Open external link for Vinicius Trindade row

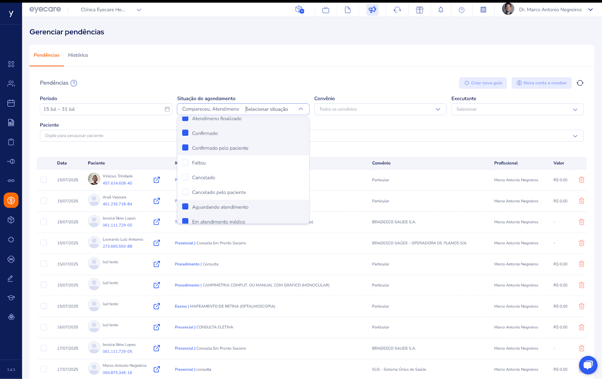pyautogui.click(x=157, y=180)
